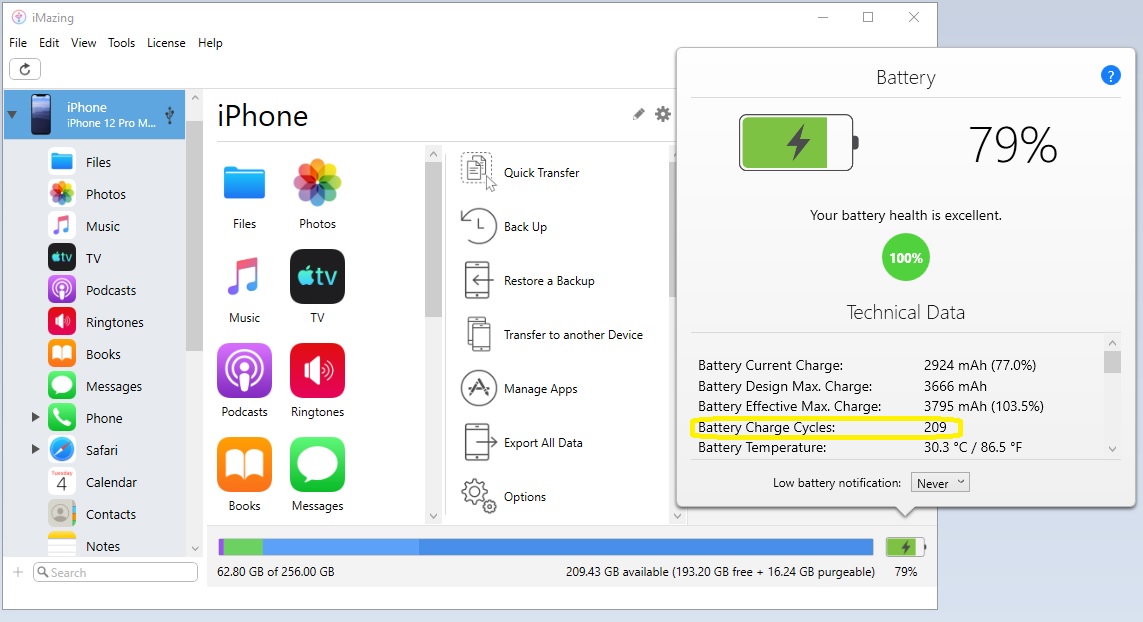Image resolution: width=1143 pixels, height=622 pixels.
Task: Click the storage usage bar
Action: pyautogui.click(x=545, y=547)
